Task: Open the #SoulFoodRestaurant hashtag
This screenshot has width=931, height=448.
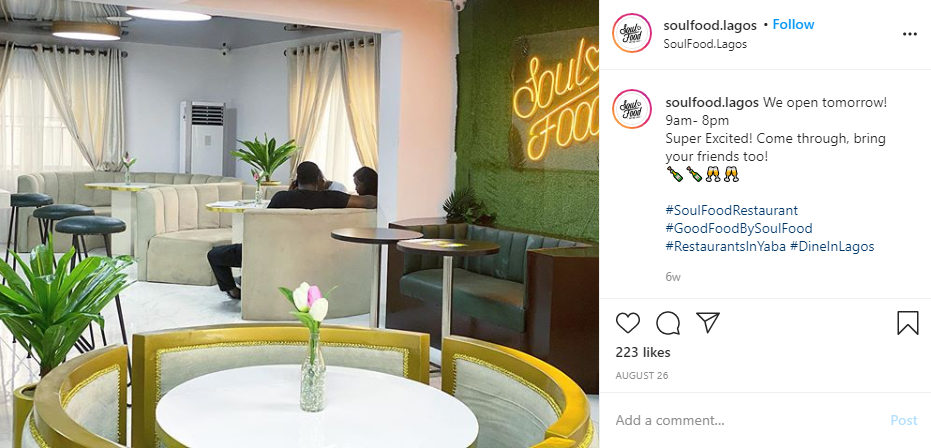Action: coord(732,210)
